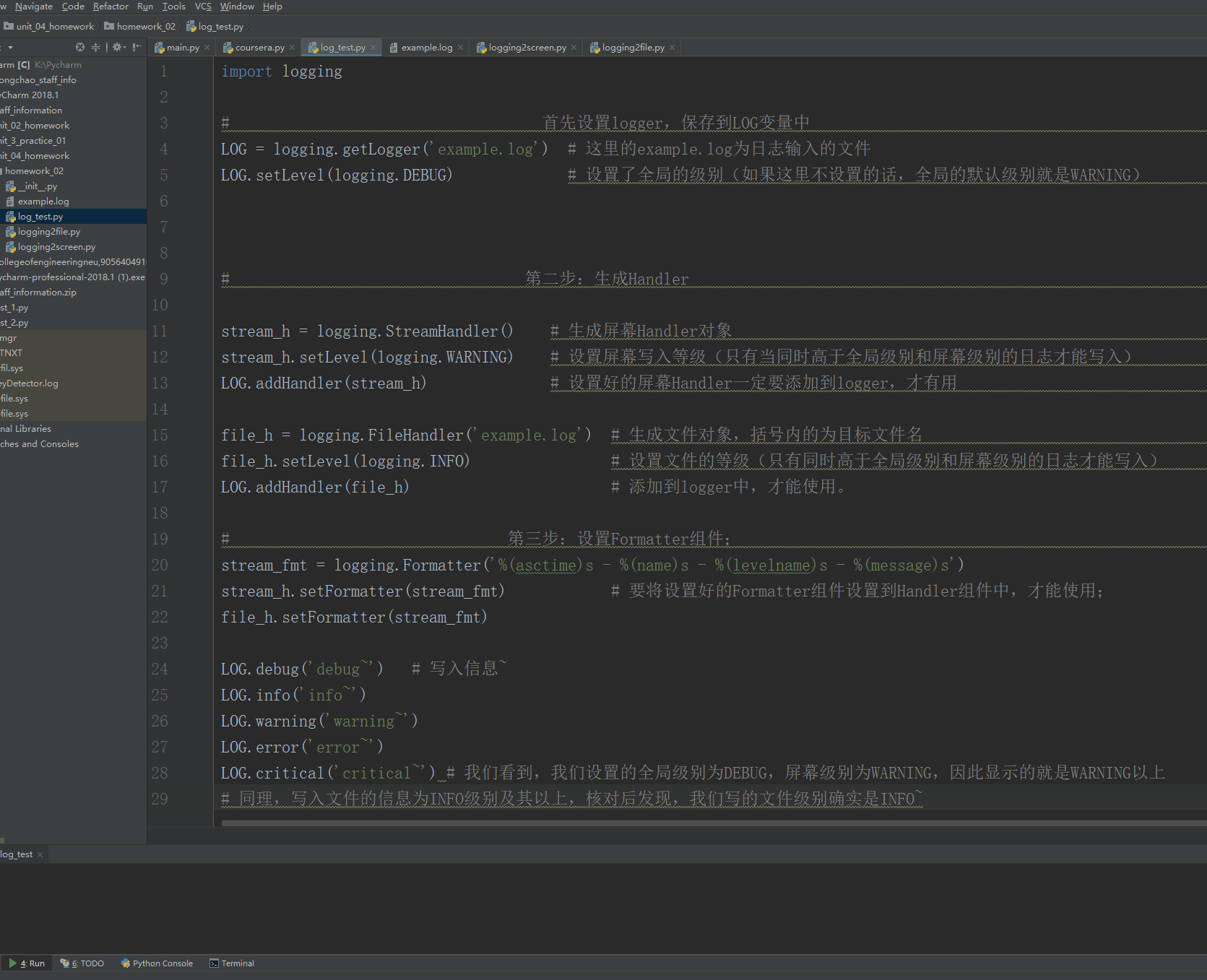Hide the project tool window
1207x980 pixels.
(137, 47)
